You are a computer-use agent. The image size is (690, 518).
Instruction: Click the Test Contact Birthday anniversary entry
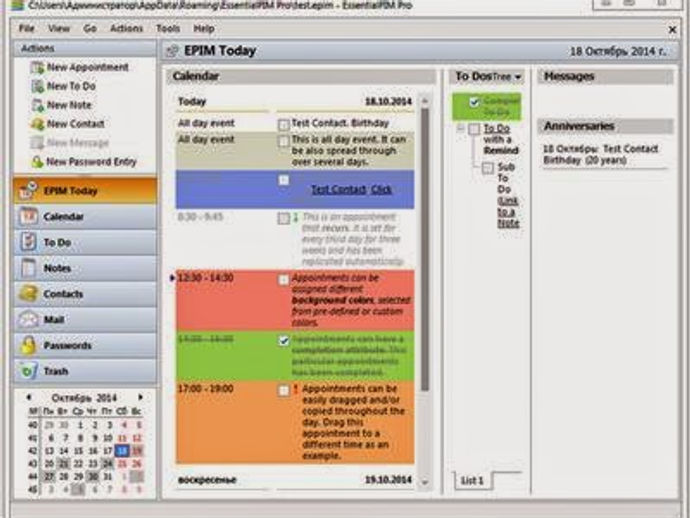point(601,154)
